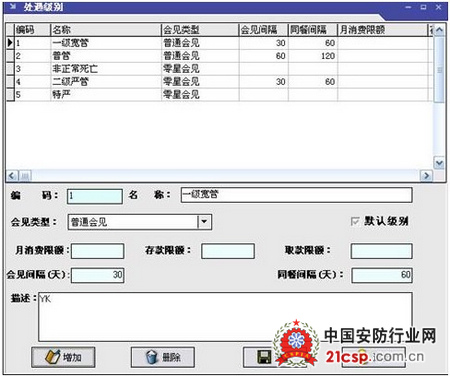The height and width of the screenshot is (377, 450).
Task: Select the row 1 indicator arrow
Action: point(10,43)
